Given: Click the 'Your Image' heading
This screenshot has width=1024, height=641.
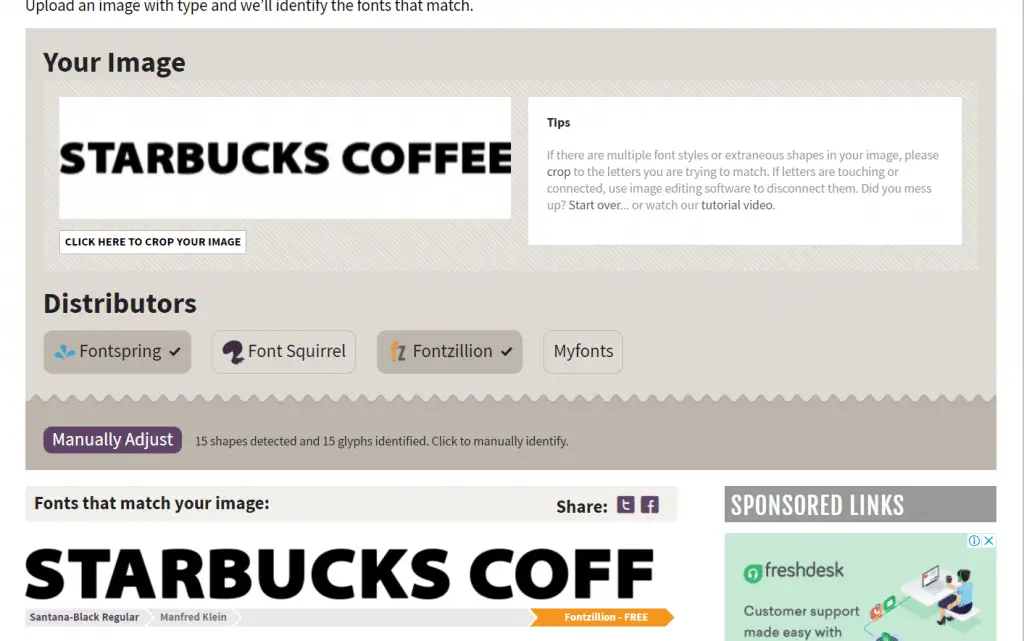Looking at the screenshot, I should pos(114,63).
